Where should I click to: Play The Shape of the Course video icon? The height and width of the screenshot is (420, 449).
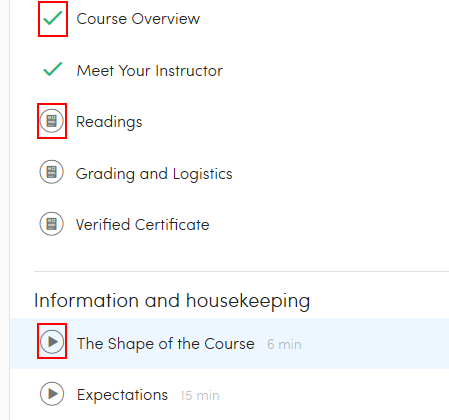pos(52,342)
